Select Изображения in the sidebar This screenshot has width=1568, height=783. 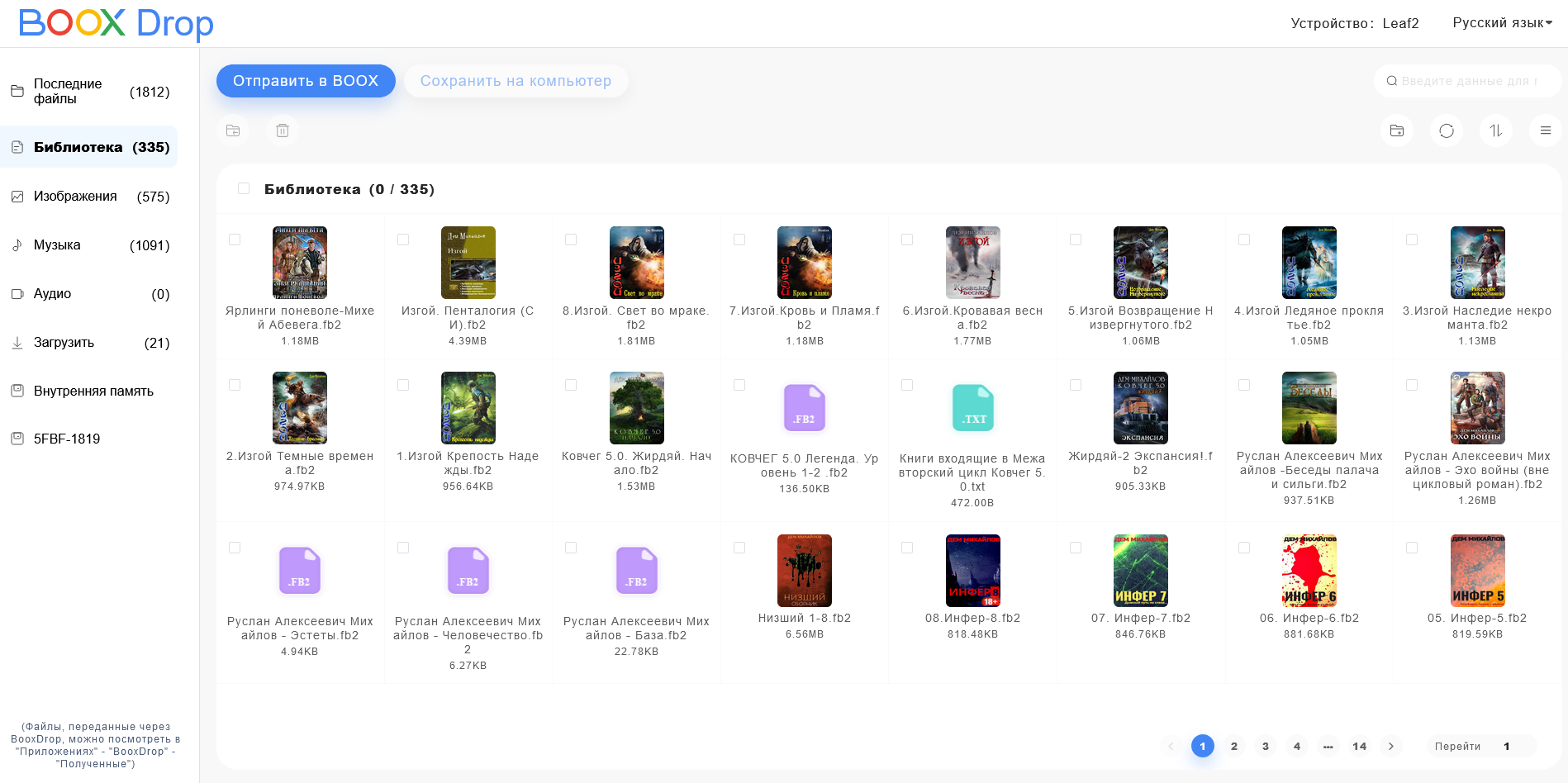89,197
